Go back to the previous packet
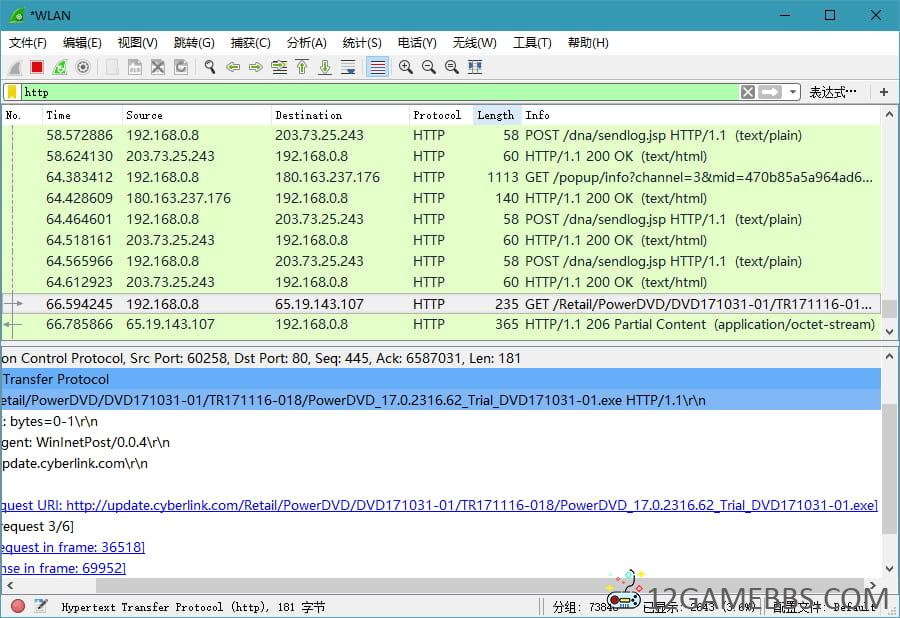900x618 pixels. click(x=233, y=67)
